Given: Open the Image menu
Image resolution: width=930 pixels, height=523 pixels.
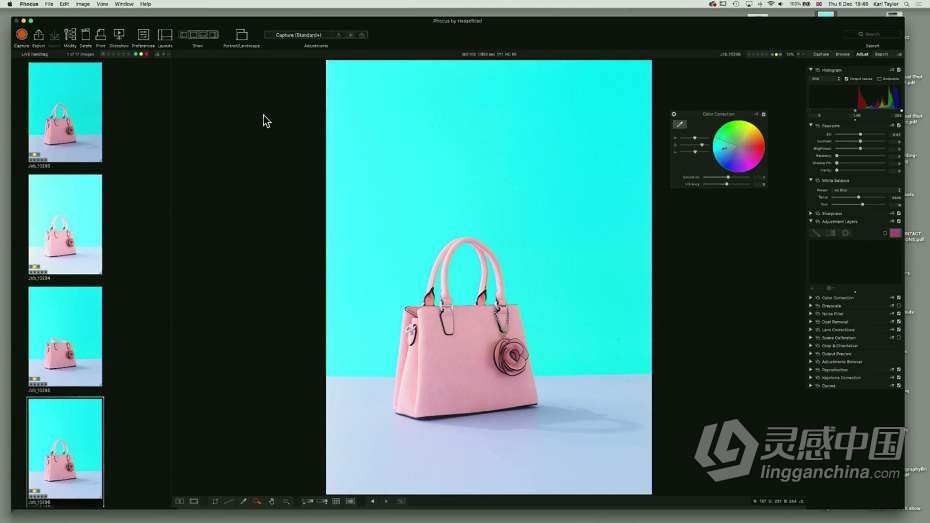Looking at the screenshot, I should [x=83, y=4].
